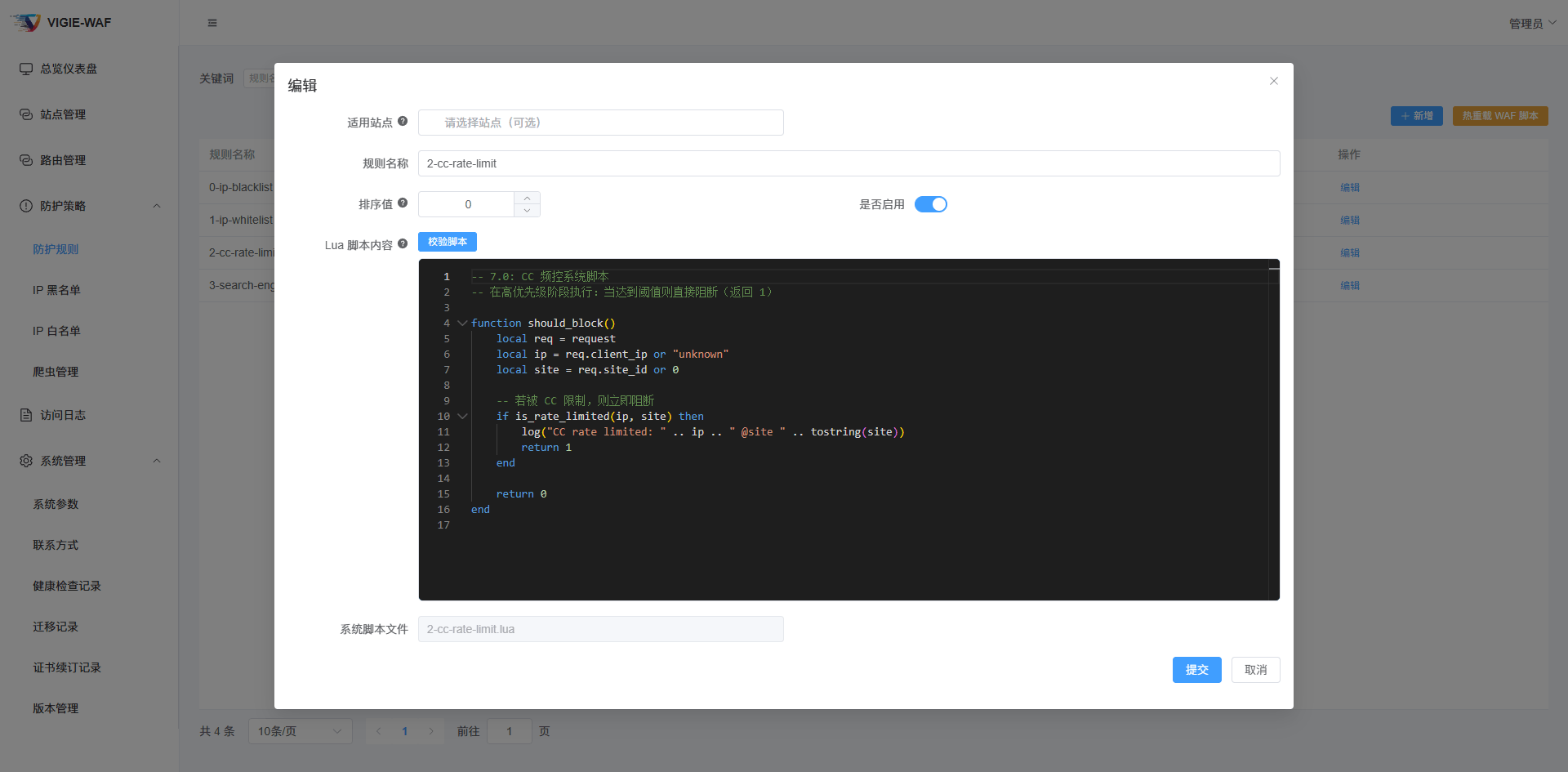Click line number 17 in the editor
This screenshot has width=1568, height=772.
pos(443,525)
